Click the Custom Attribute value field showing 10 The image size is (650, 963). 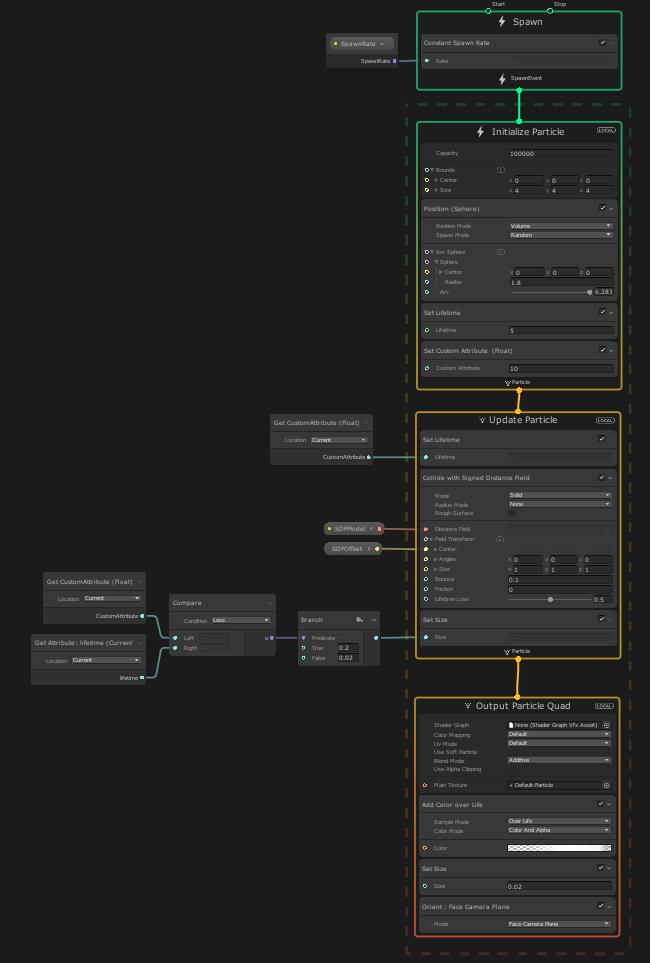pyautogui.click(x=561, y=368)
